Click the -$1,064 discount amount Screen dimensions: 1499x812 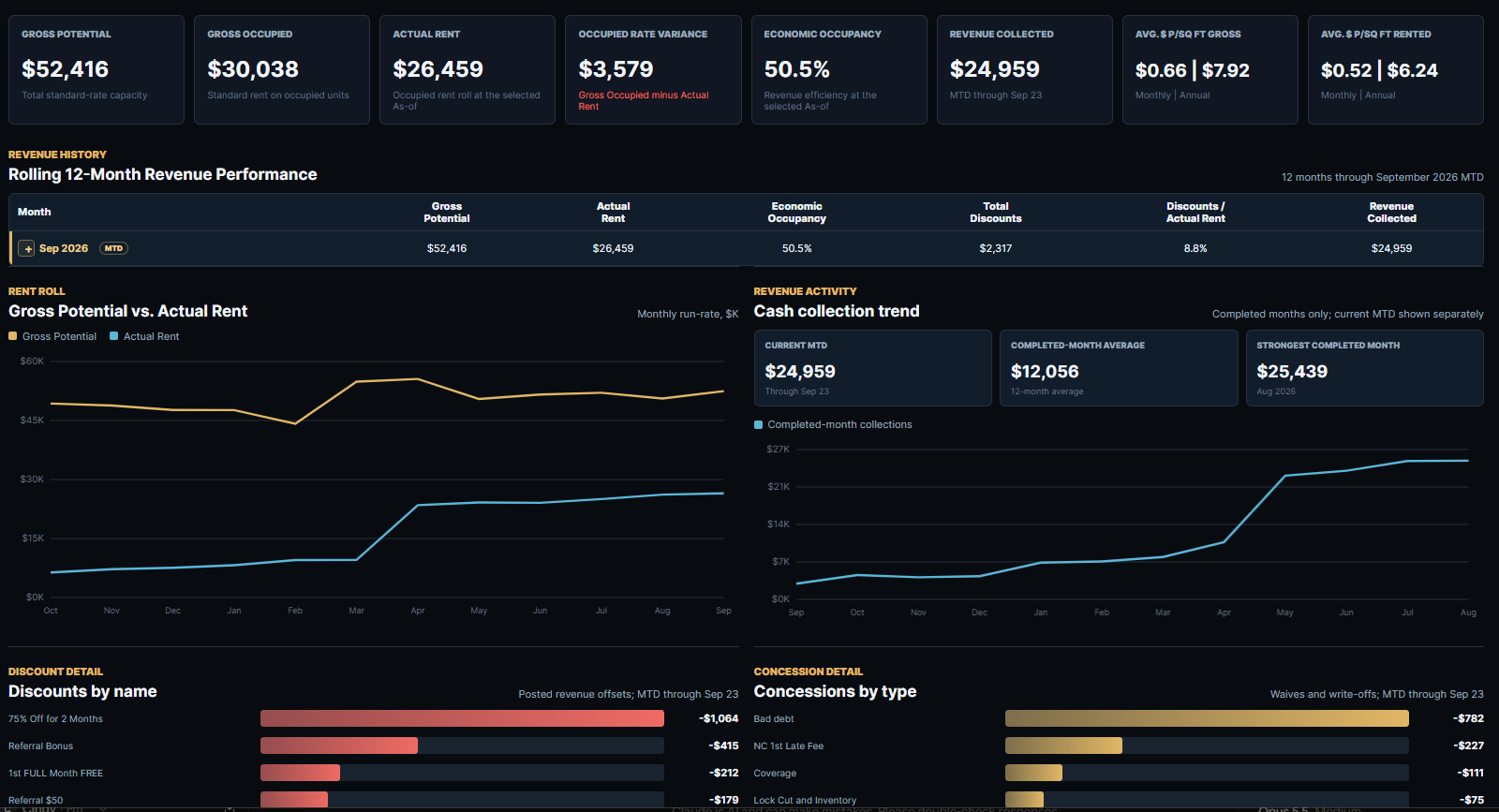click(x=719, y=718)
